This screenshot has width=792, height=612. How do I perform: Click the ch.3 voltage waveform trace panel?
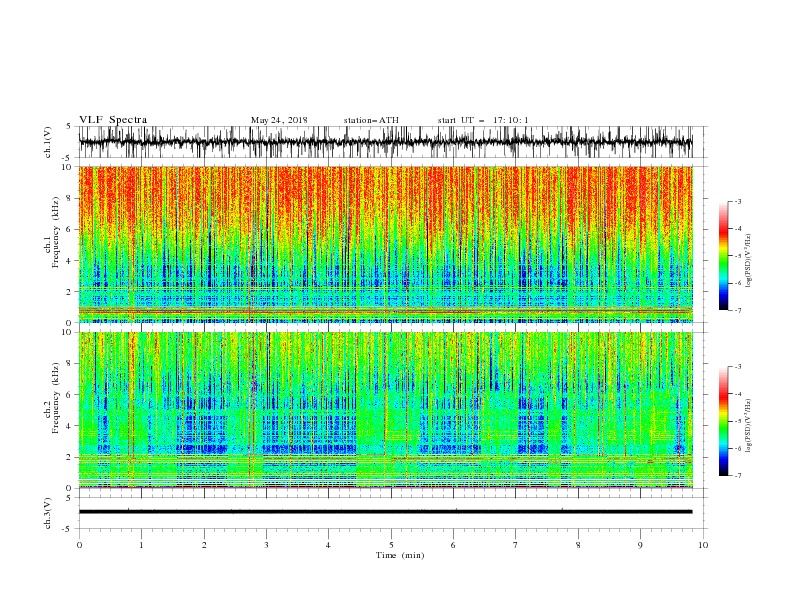click(392, 513)
